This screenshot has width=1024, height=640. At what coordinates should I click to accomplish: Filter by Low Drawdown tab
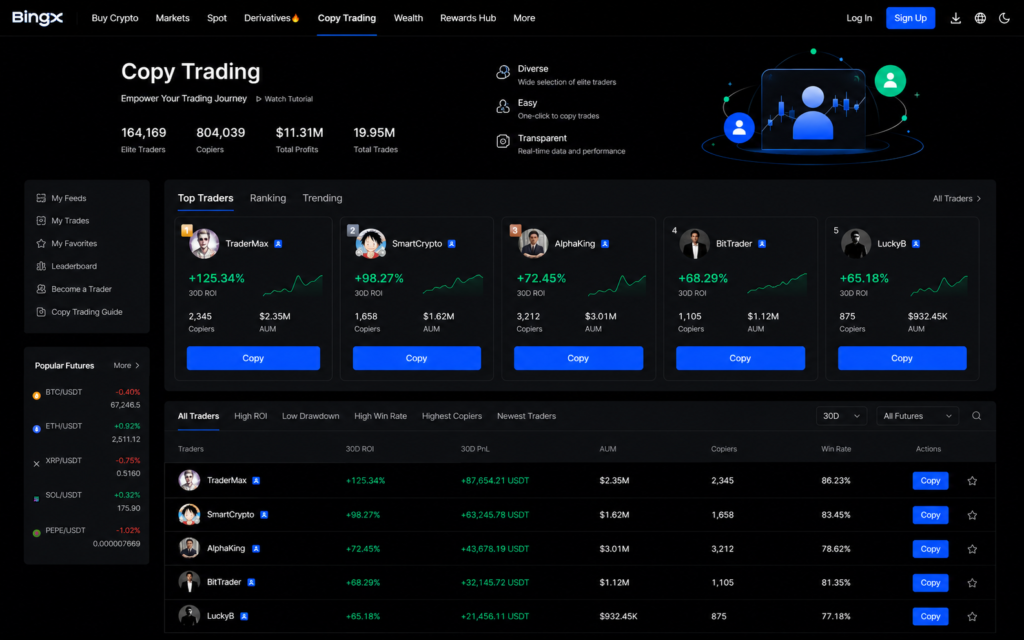tap(310, 416)
